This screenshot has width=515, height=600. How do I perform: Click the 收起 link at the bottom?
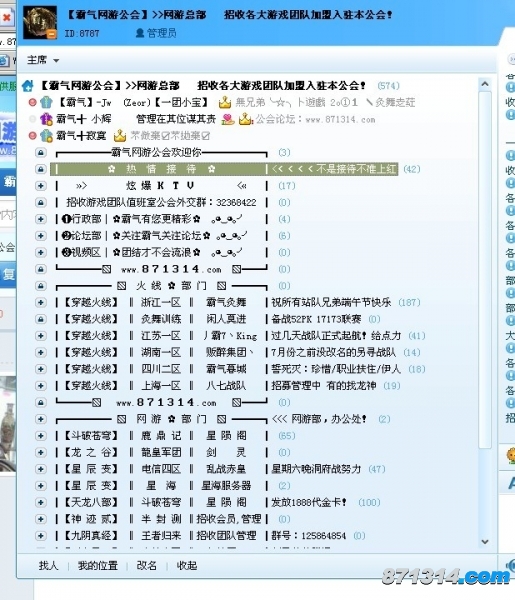pos(187,565)
